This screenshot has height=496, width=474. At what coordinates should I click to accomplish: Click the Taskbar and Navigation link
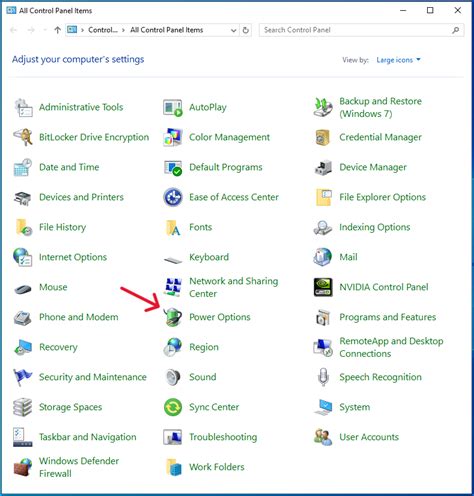coord(88,437)
